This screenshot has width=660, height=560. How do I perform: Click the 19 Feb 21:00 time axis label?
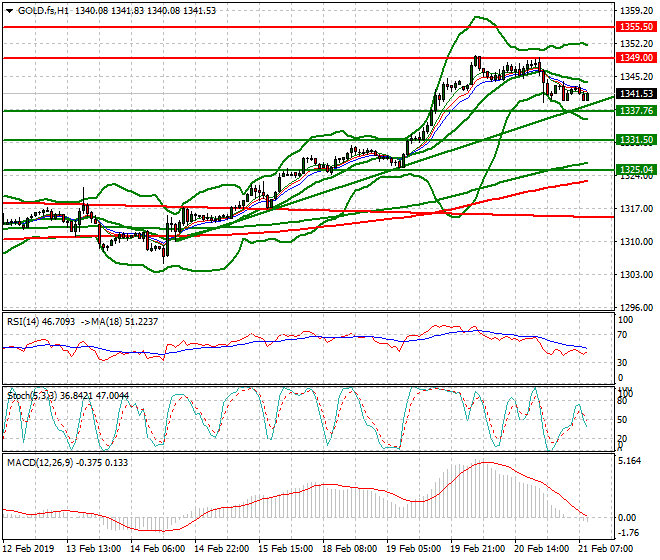pyautogui.click(x=478, y=549)
